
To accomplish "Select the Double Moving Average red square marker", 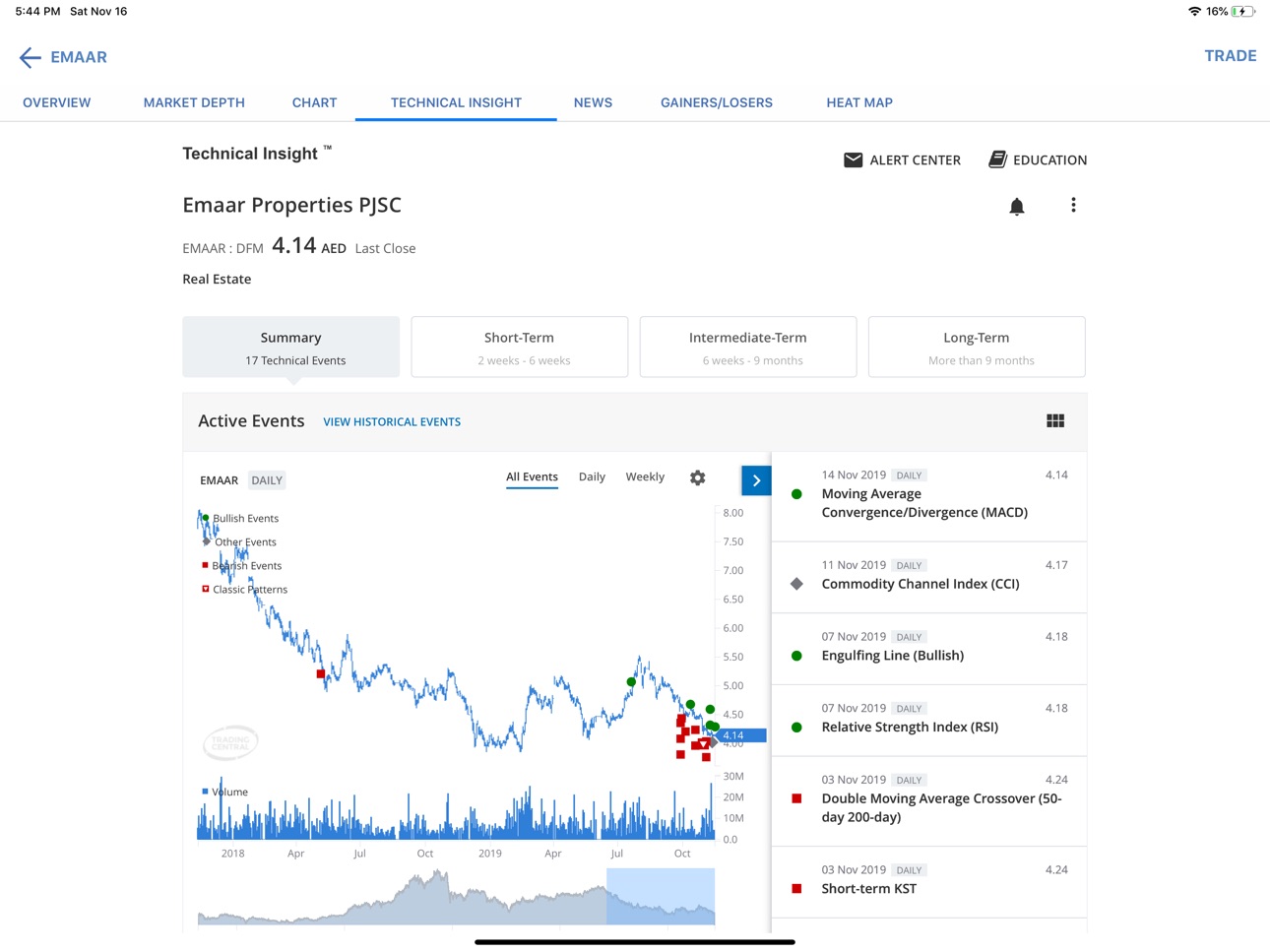I will click(796, 798).
